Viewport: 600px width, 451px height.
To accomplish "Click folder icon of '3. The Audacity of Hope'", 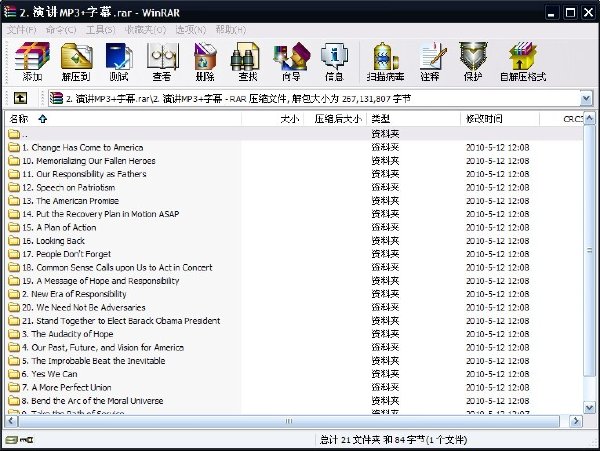I will point(14,334).
